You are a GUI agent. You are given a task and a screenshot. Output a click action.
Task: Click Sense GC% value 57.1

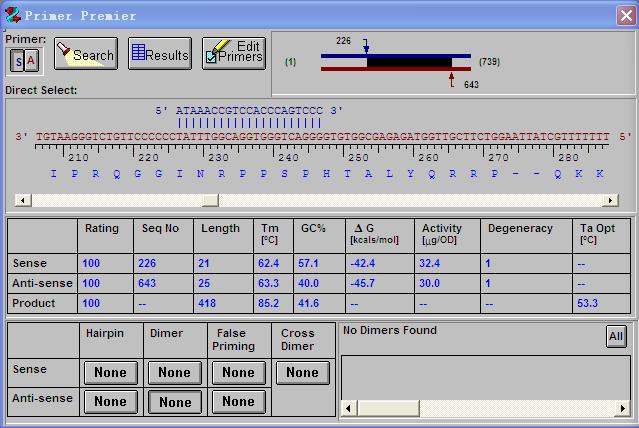tap(308, 263)
